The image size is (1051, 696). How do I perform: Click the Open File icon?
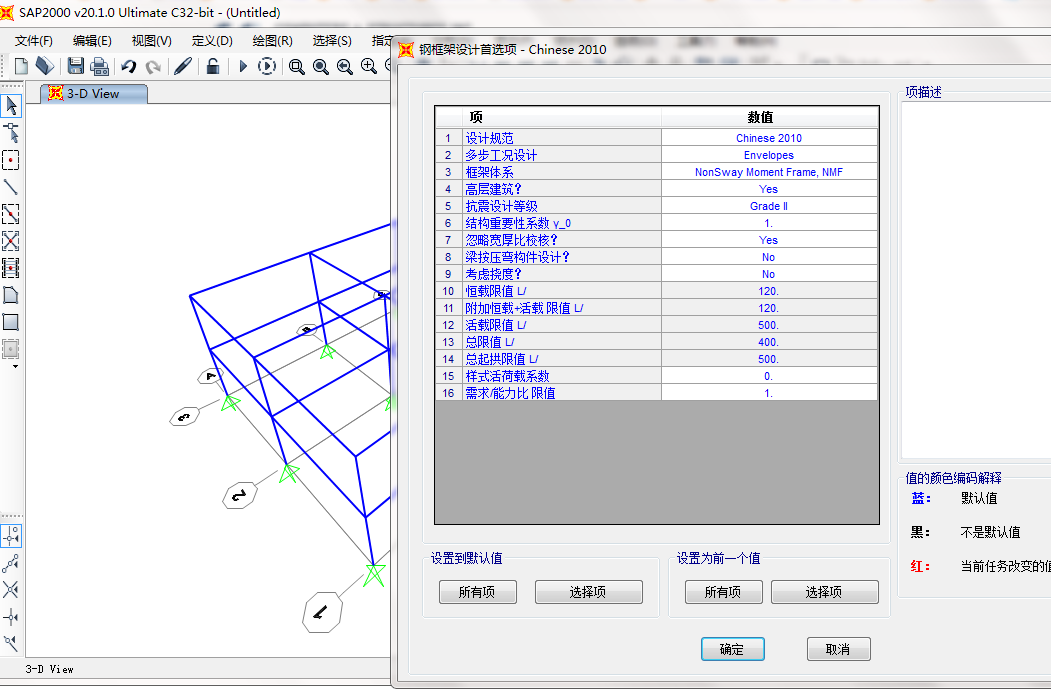[x=44, y=66]
